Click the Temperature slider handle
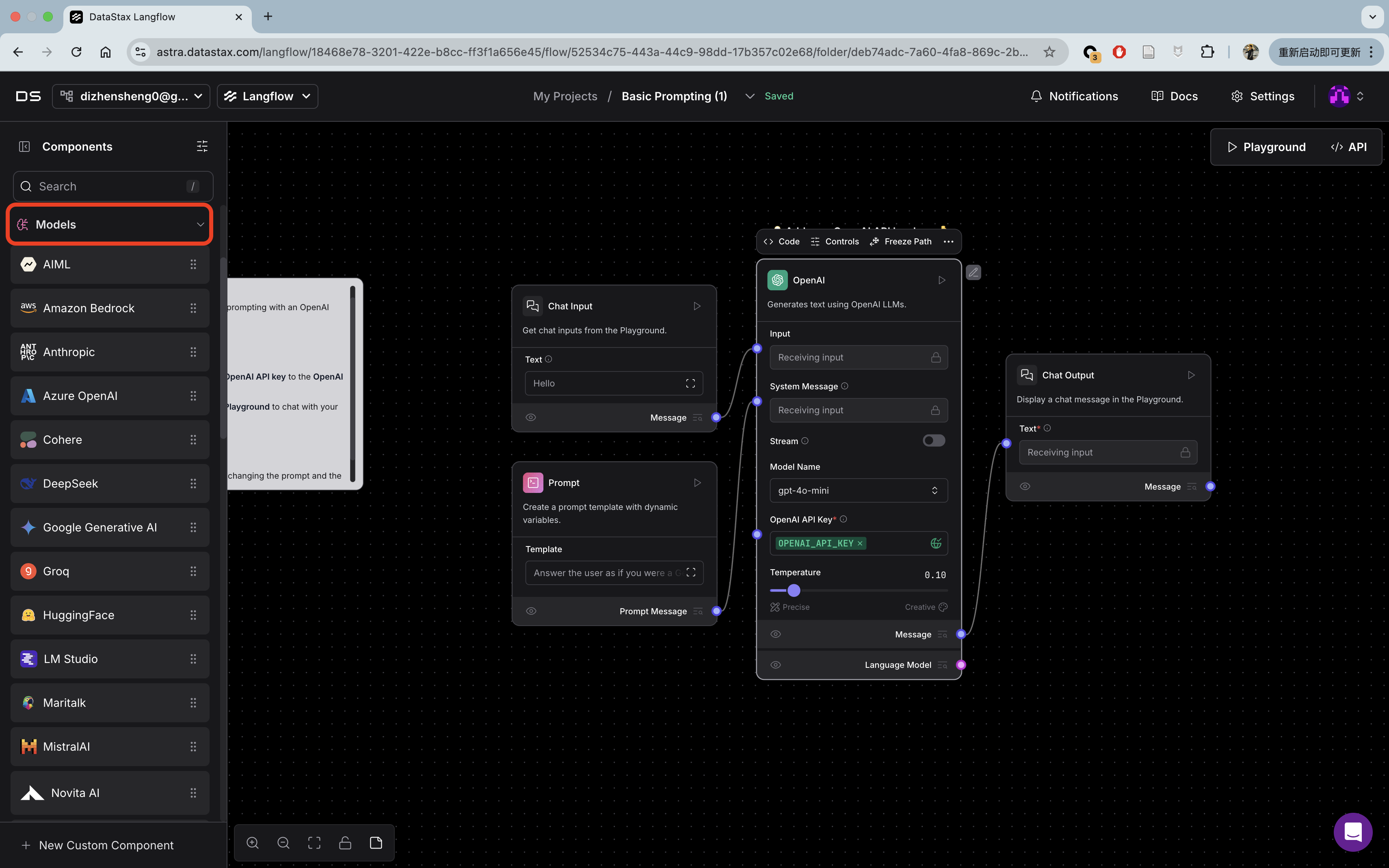This screenshot has height=868, width=1389. (794, 590)
